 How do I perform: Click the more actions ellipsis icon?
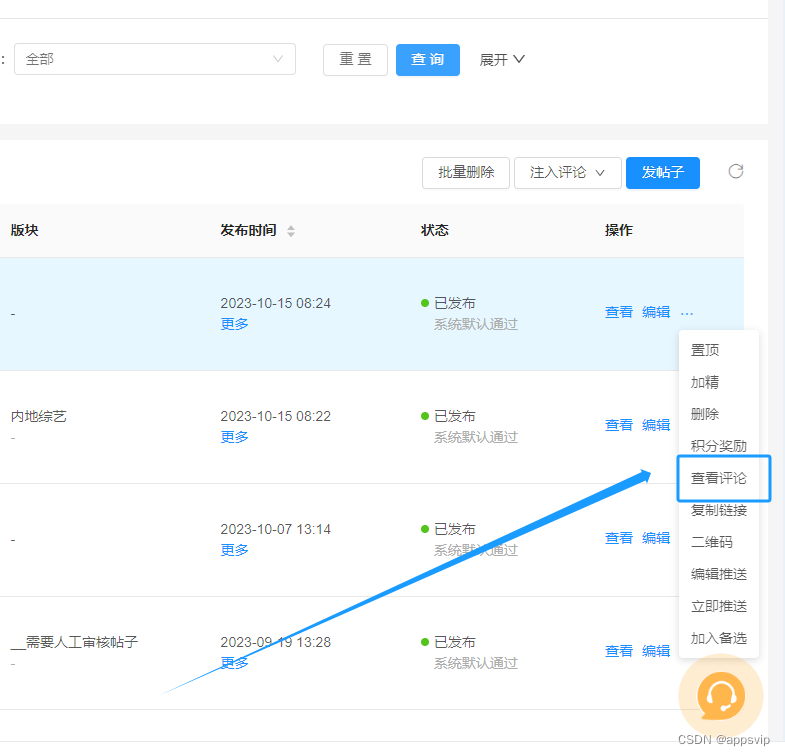pyautogui.click(x=687, y=313)
